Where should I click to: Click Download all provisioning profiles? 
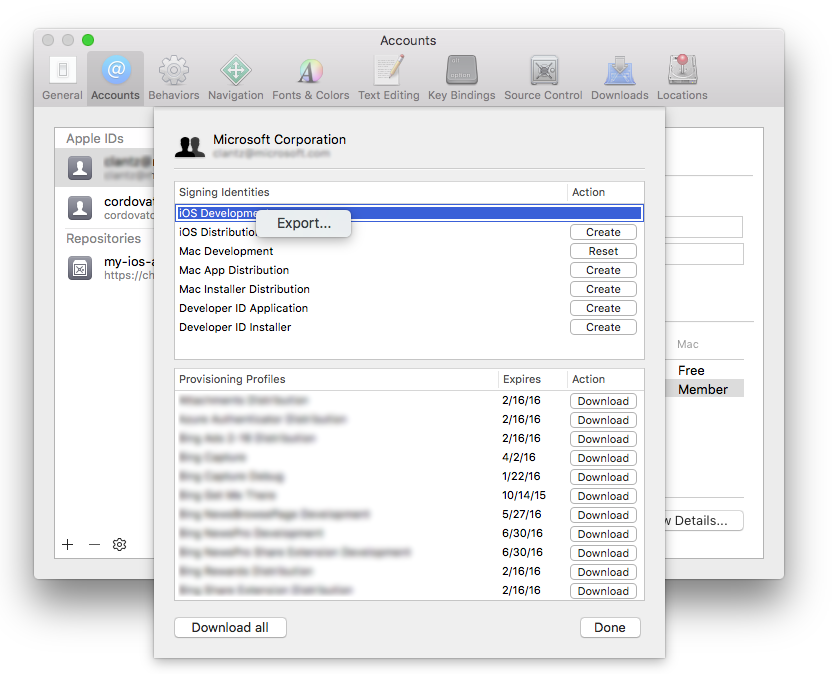click(230, 627)
